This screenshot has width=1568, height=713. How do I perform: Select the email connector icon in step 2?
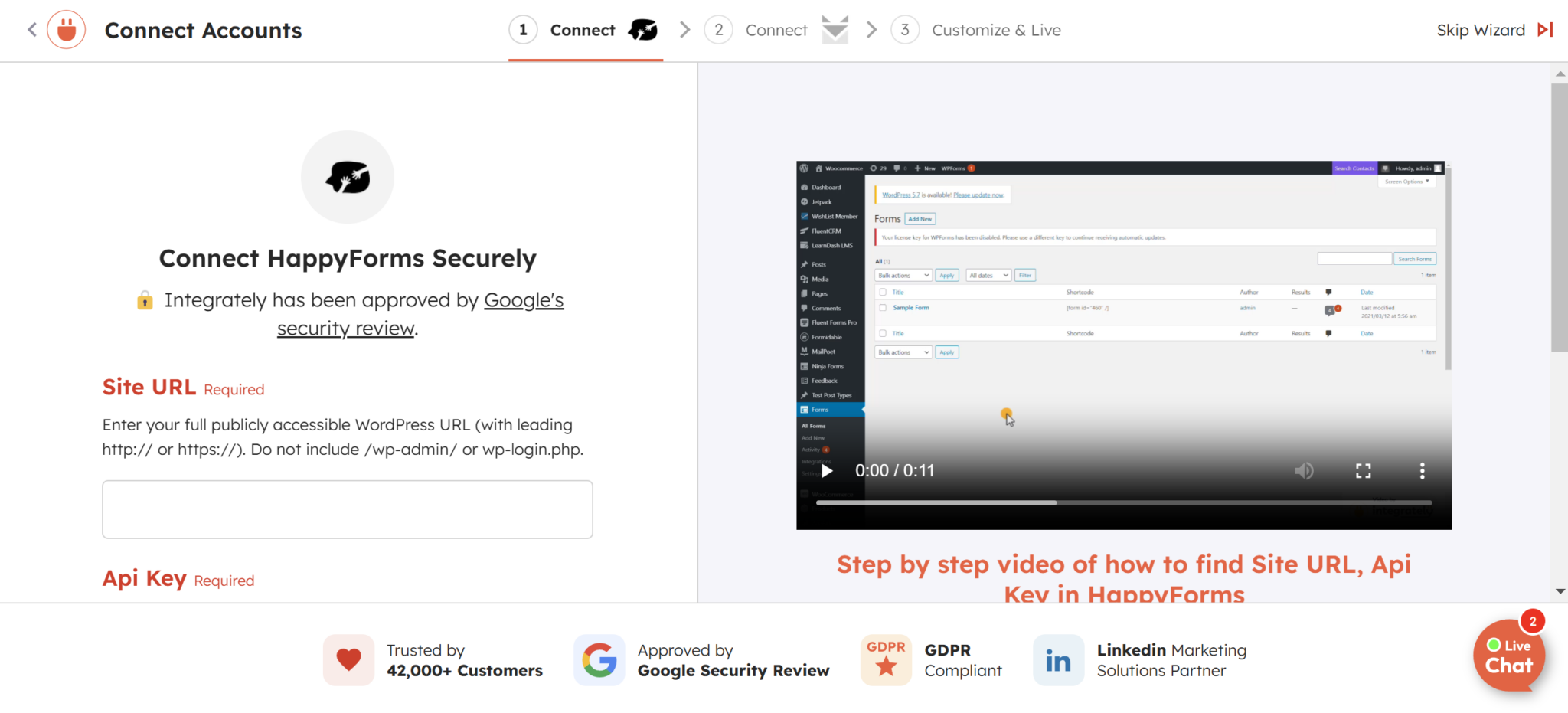(835, 30)
